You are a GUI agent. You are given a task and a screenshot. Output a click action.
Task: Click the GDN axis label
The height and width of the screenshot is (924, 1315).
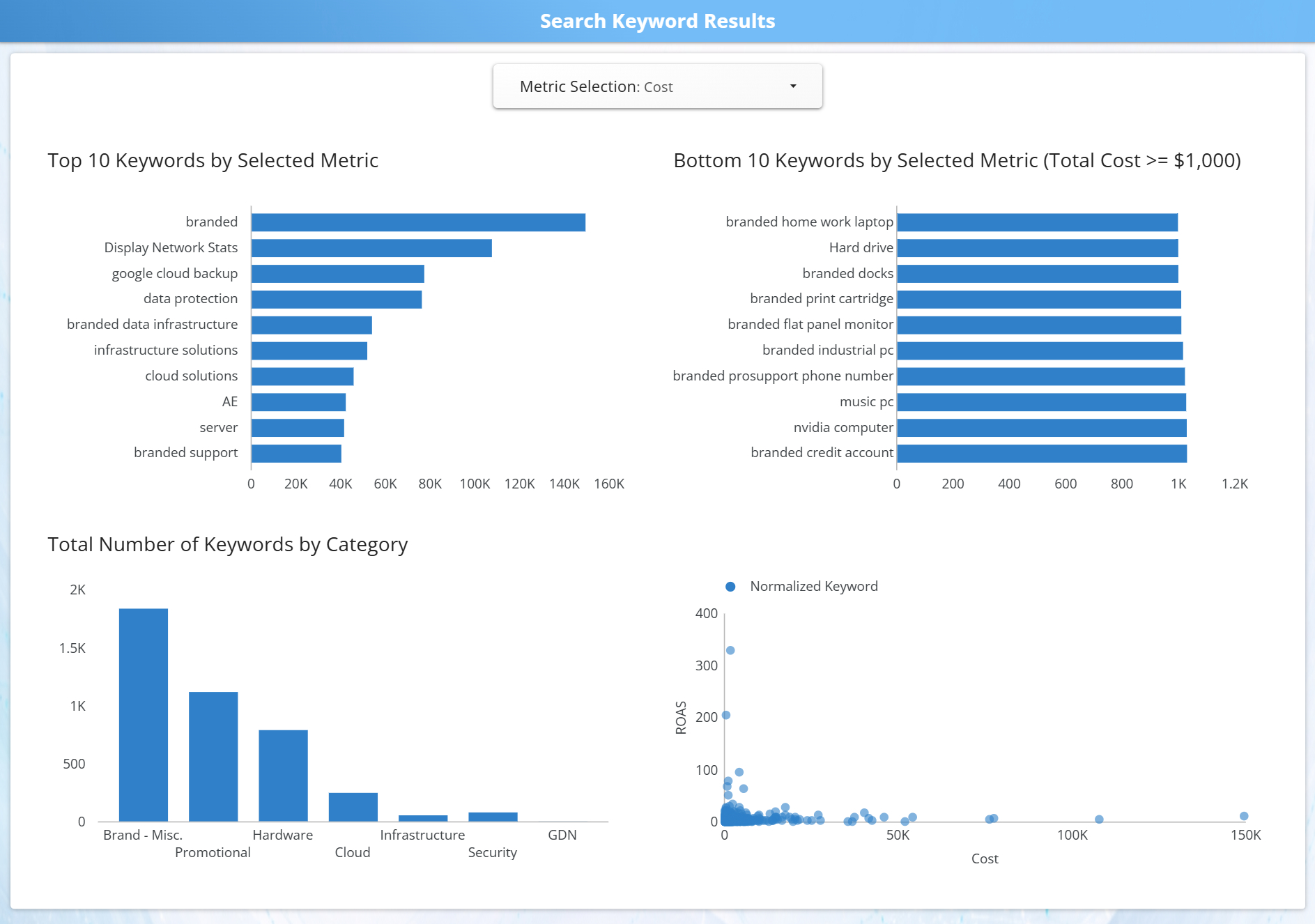click(x=562, y=834)
